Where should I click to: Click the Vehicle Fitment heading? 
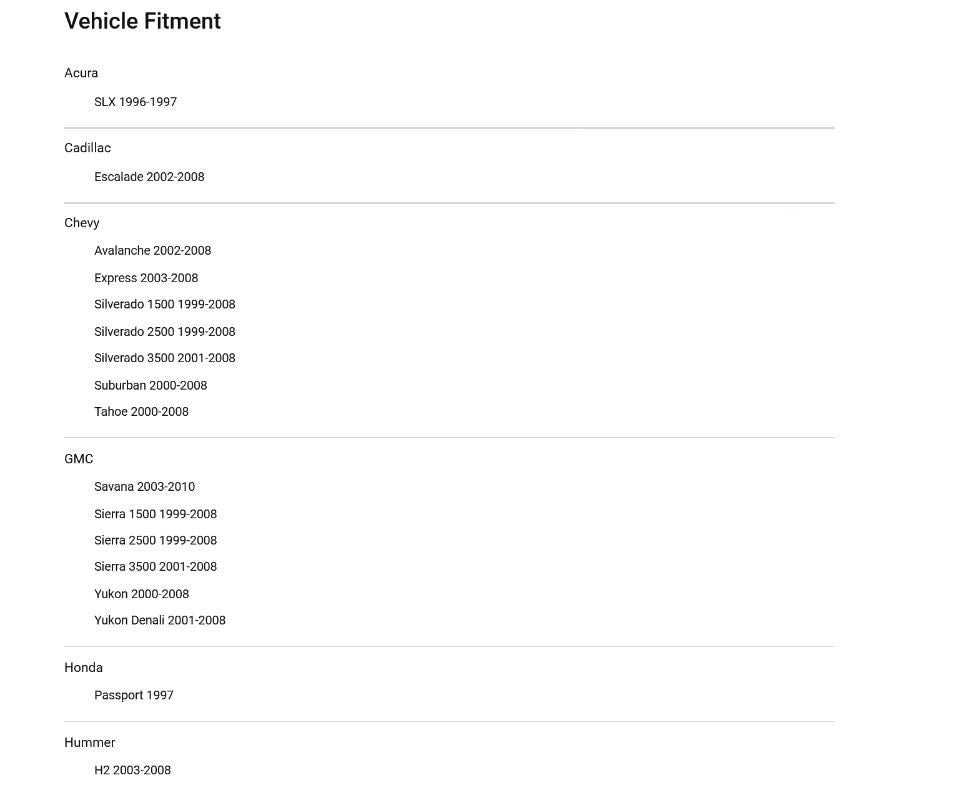142,21
